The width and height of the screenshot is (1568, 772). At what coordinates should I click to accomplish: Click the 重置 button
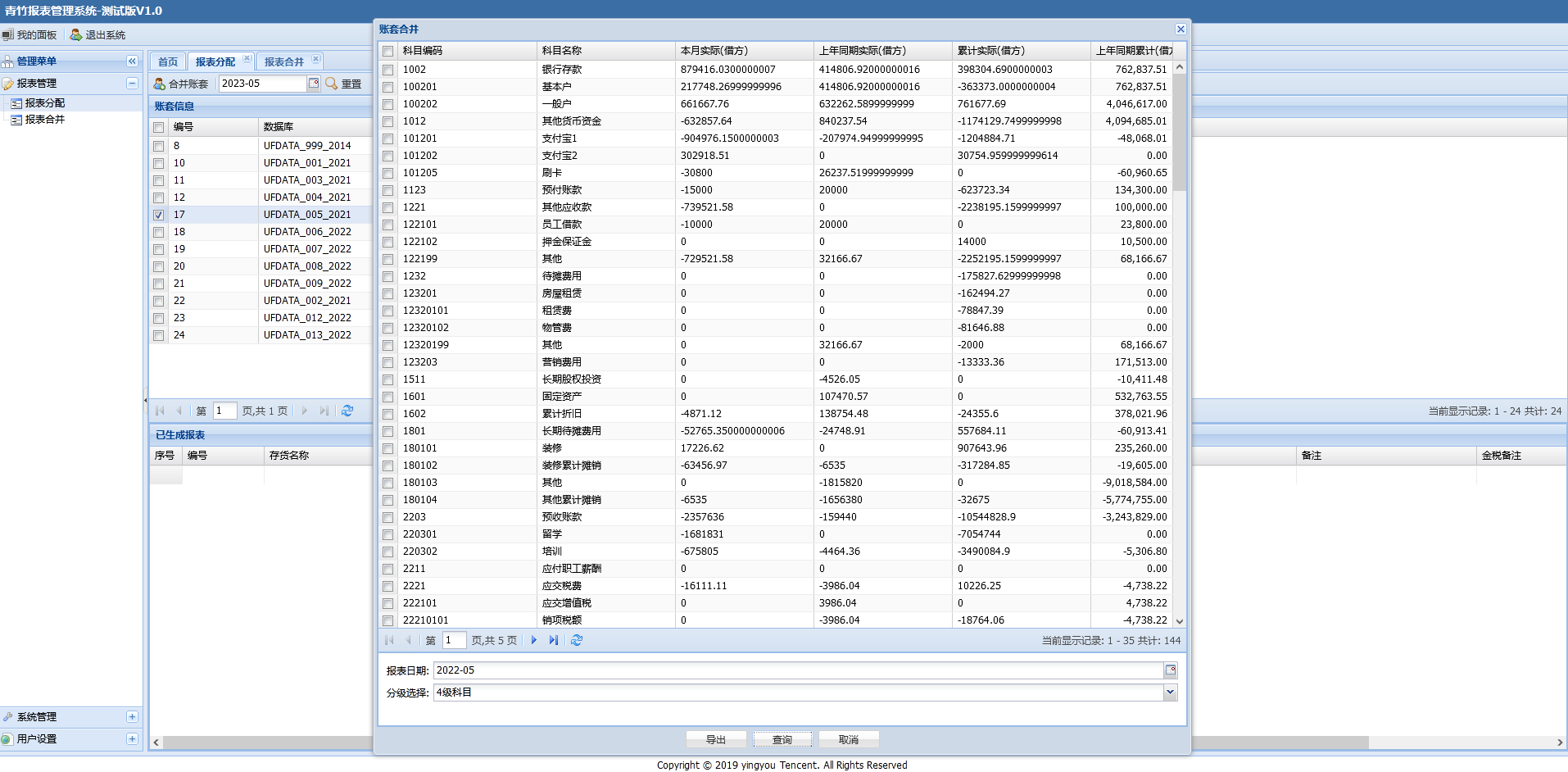click(351, 84)
